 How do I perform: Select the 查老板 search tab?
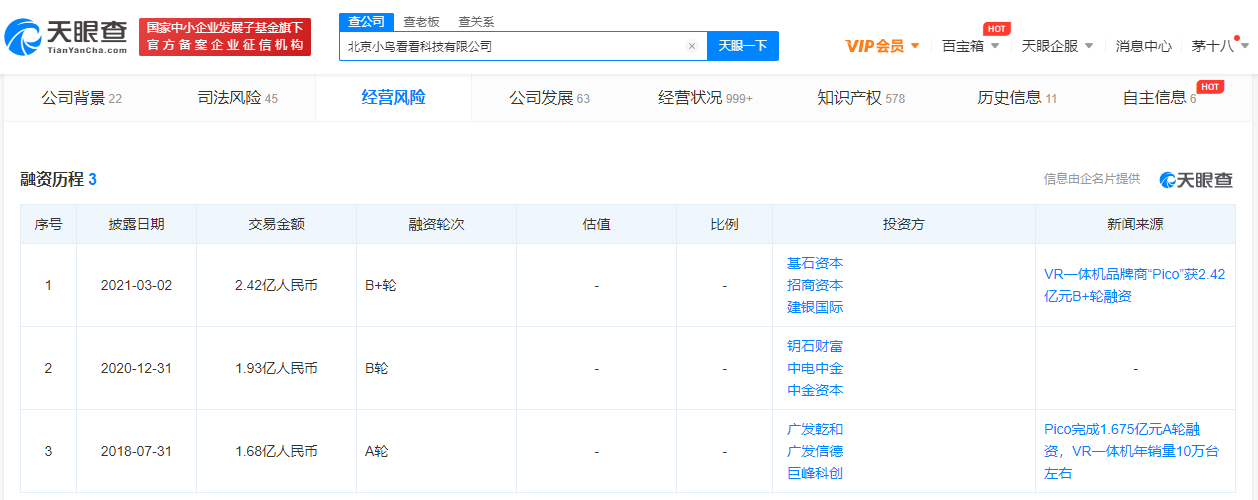coord(420,21)
